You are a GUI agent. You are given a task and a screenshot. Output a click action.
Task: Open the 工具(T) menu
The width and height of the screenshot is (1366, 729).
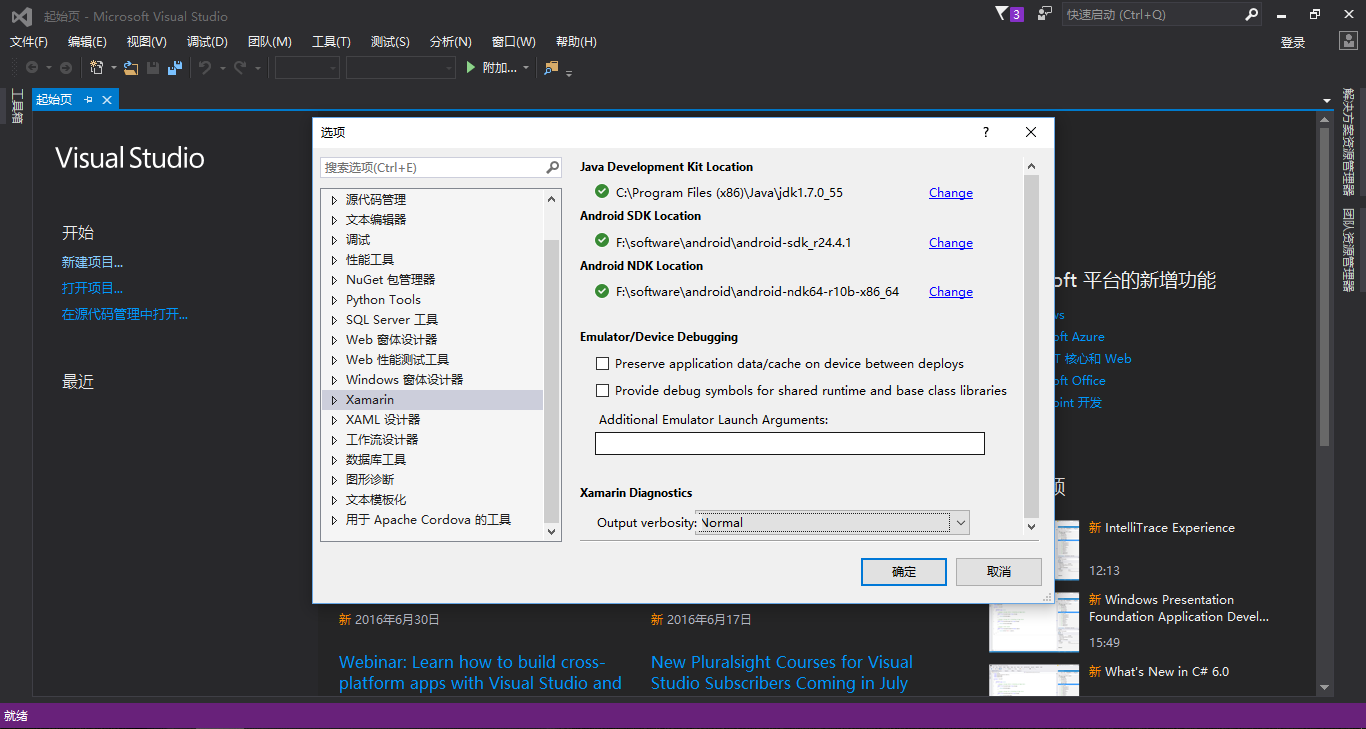[x=331, y=42]
